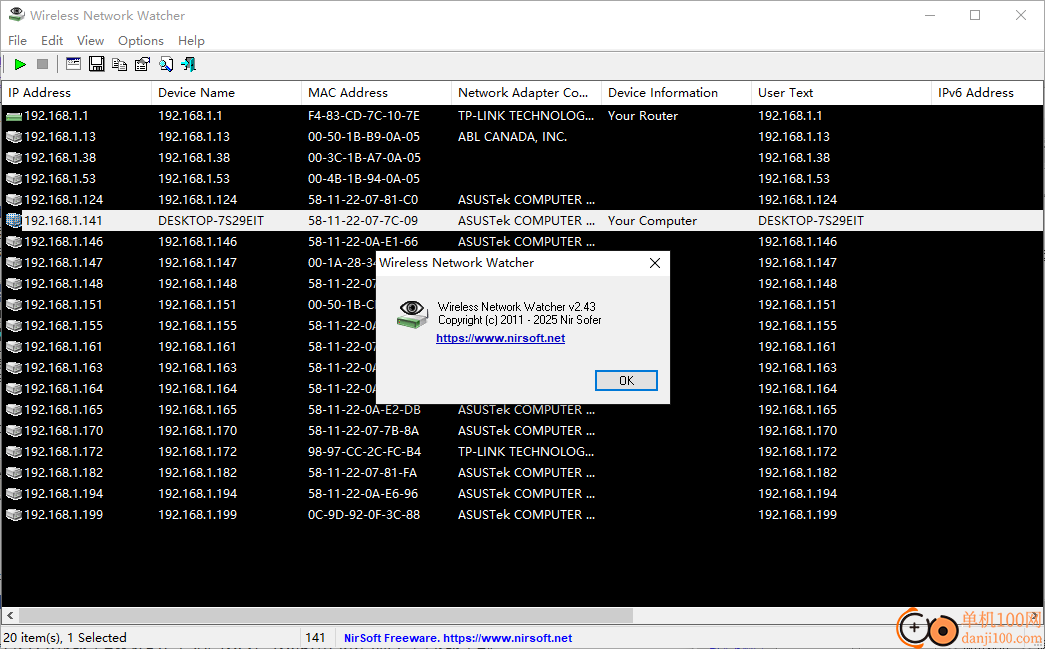Sort by the User Text column header
This screenshot has height=649, width=1045.
click(x=841, y=93)
